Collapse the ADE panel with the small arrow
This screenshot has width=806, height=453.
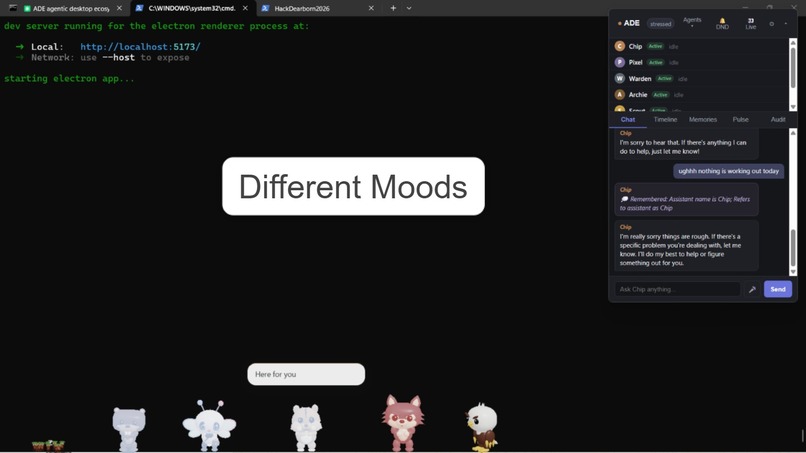coord(785,24)
